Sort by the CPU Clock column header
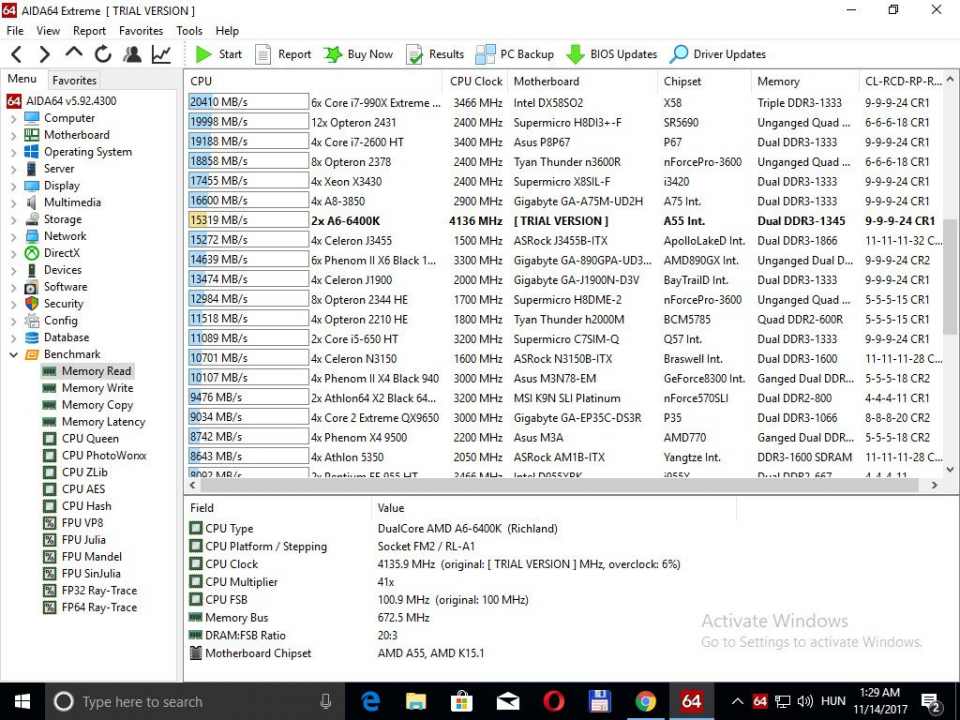 pyautogui.click(x=476, y=81)
